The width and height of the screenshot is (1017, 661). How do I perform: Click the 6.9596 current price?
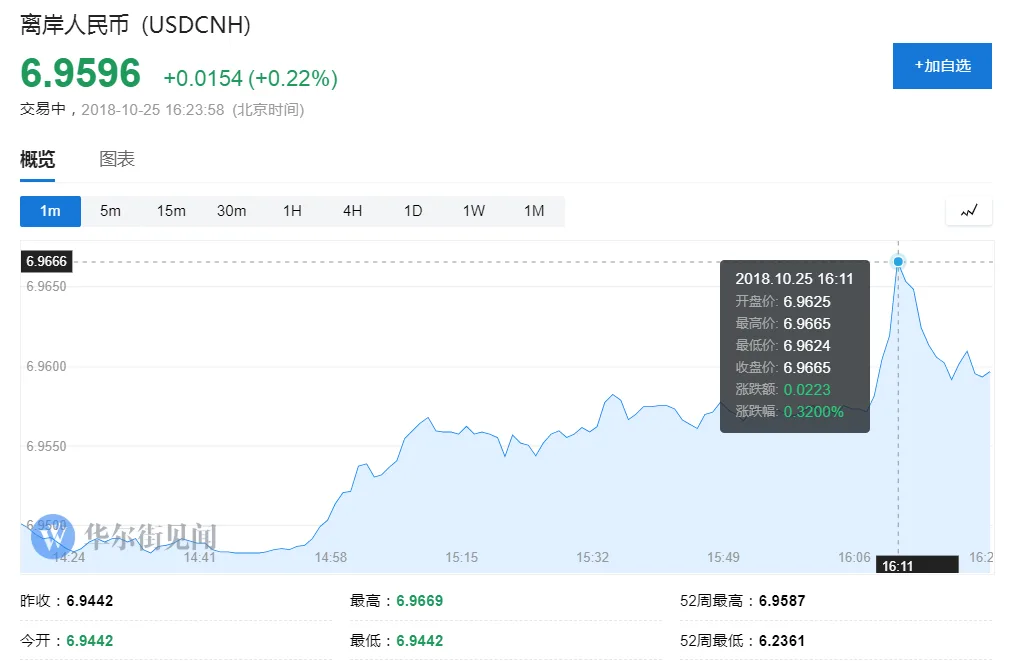pyautogui.click(x=80, y=73)
